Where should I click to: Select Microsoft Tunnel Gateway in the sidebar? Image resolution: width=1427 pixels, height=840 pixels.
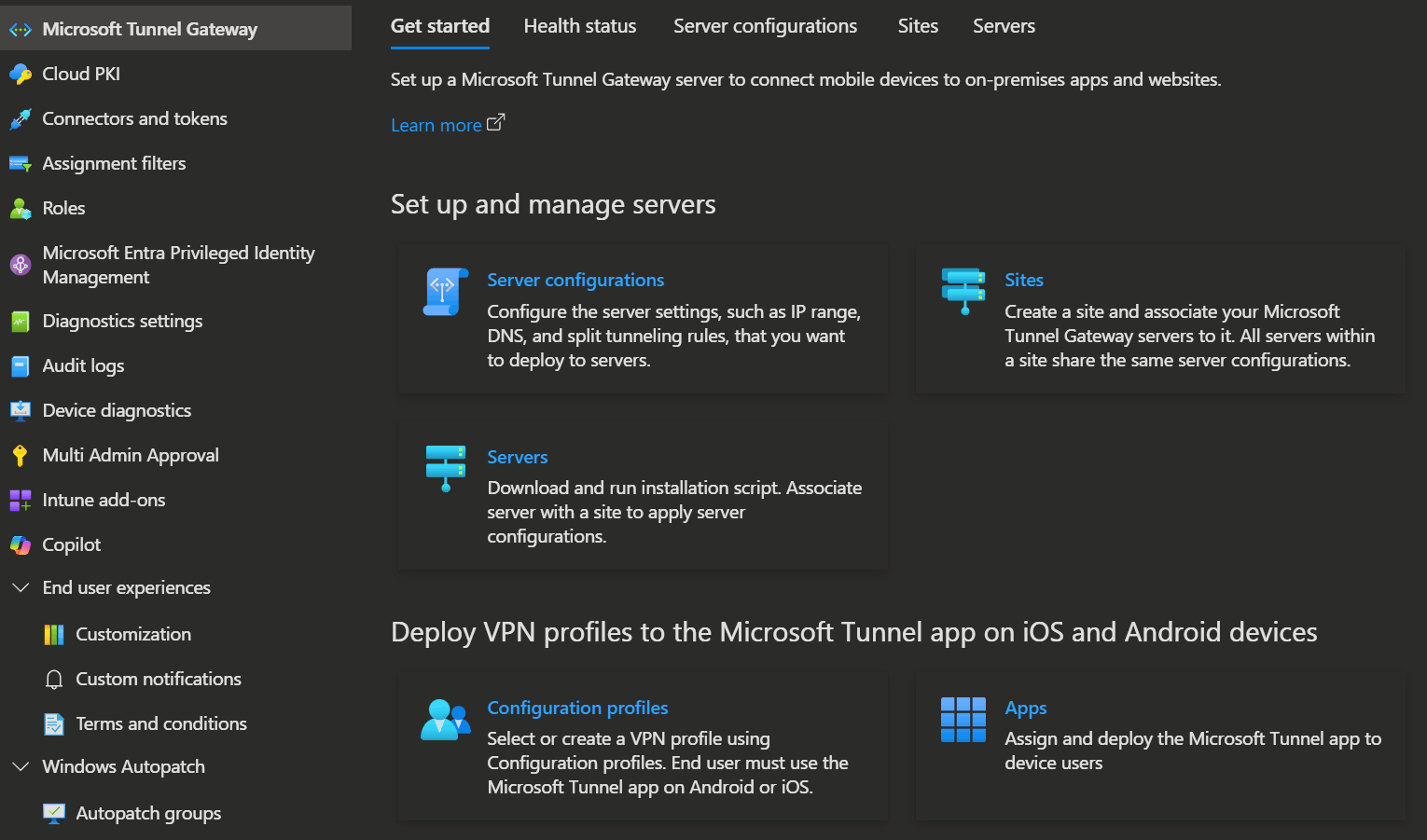pos(175,29)
